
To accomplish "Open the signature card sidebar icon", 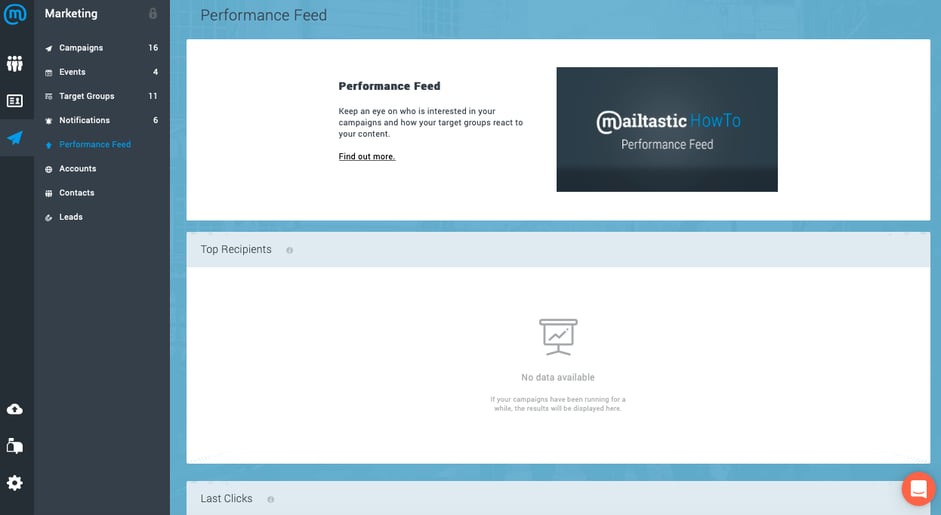I will click(15, 101).
